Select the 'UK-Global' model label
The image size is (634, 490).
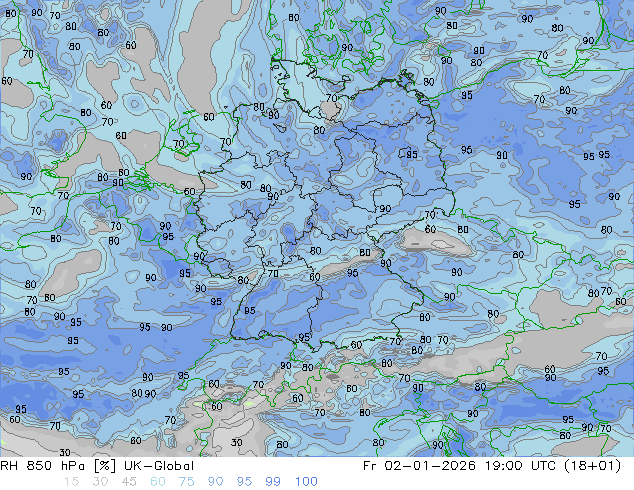click(159, 466)
